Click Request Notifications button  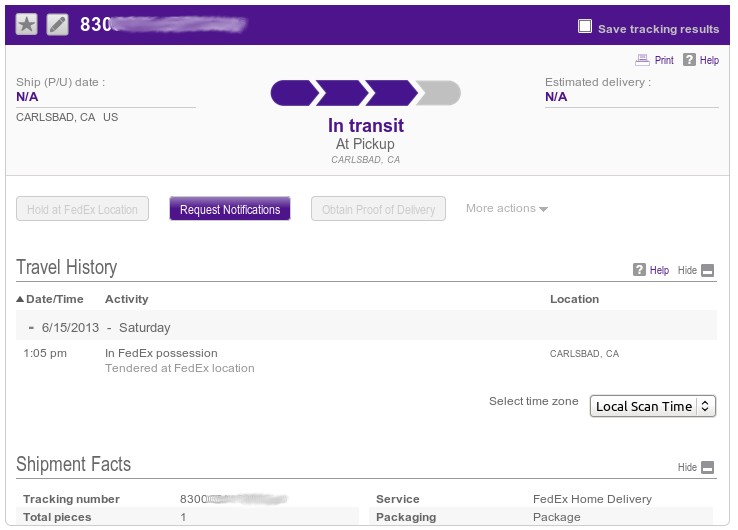click(x=230, y=209)
